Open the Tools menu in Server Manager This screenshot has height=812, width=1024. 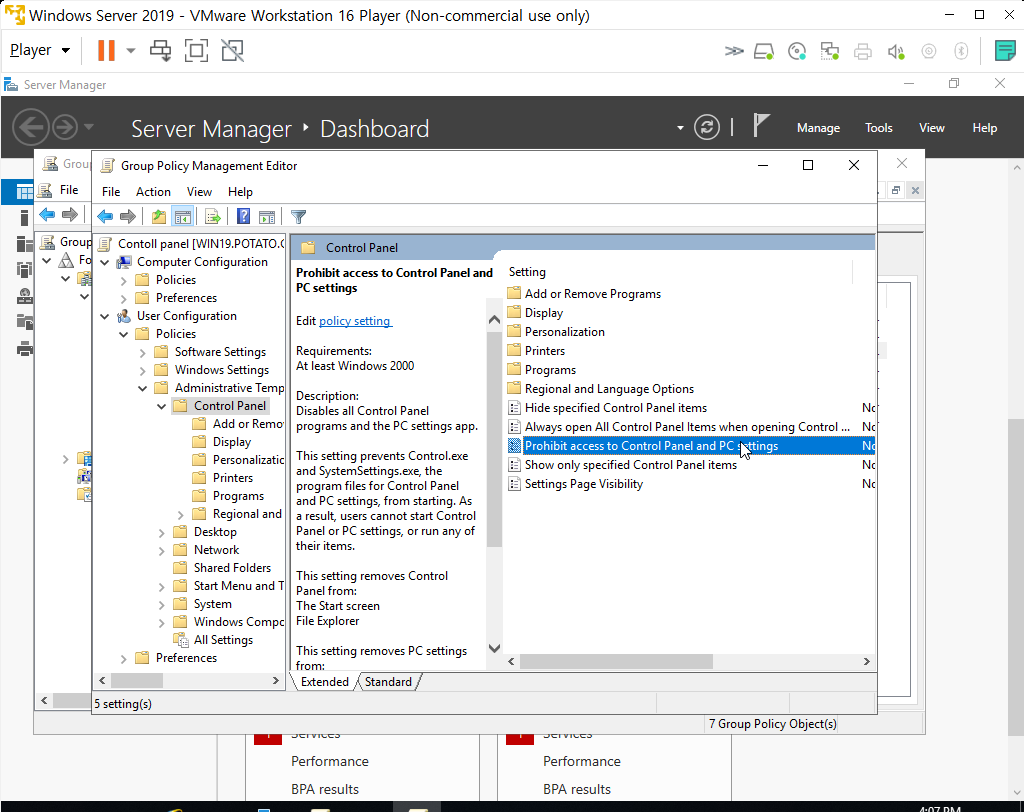point(878,128)
